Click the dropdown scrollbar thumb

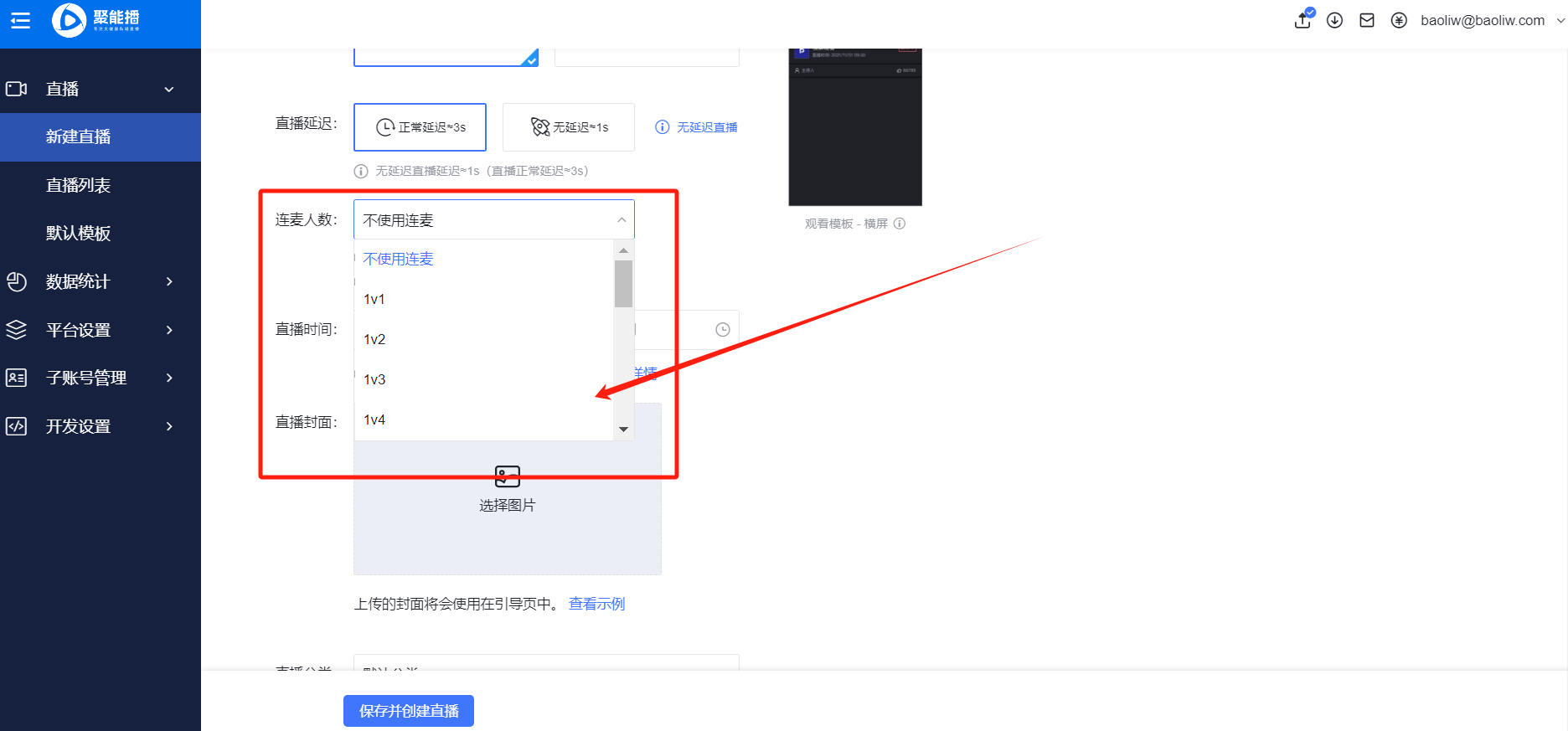(x=623, y=284)
